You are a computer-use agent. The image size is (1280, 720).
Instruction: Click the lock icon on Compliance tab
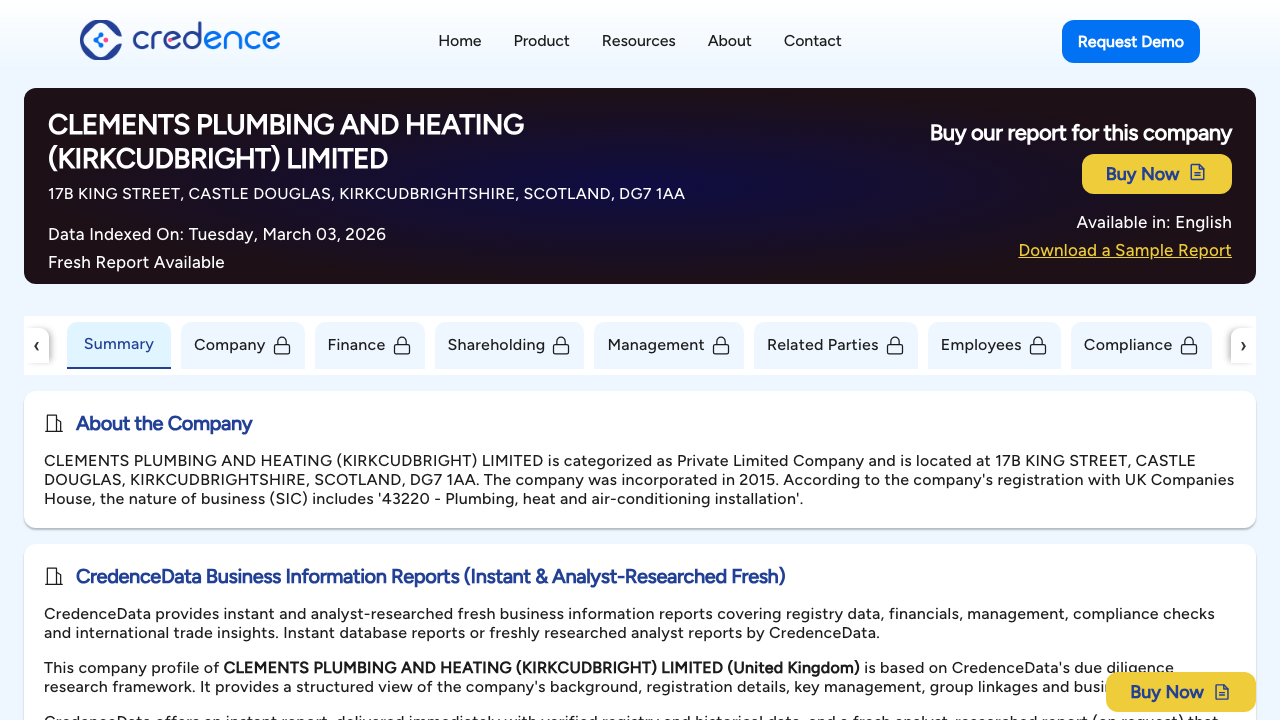(x=1189, y=345)
